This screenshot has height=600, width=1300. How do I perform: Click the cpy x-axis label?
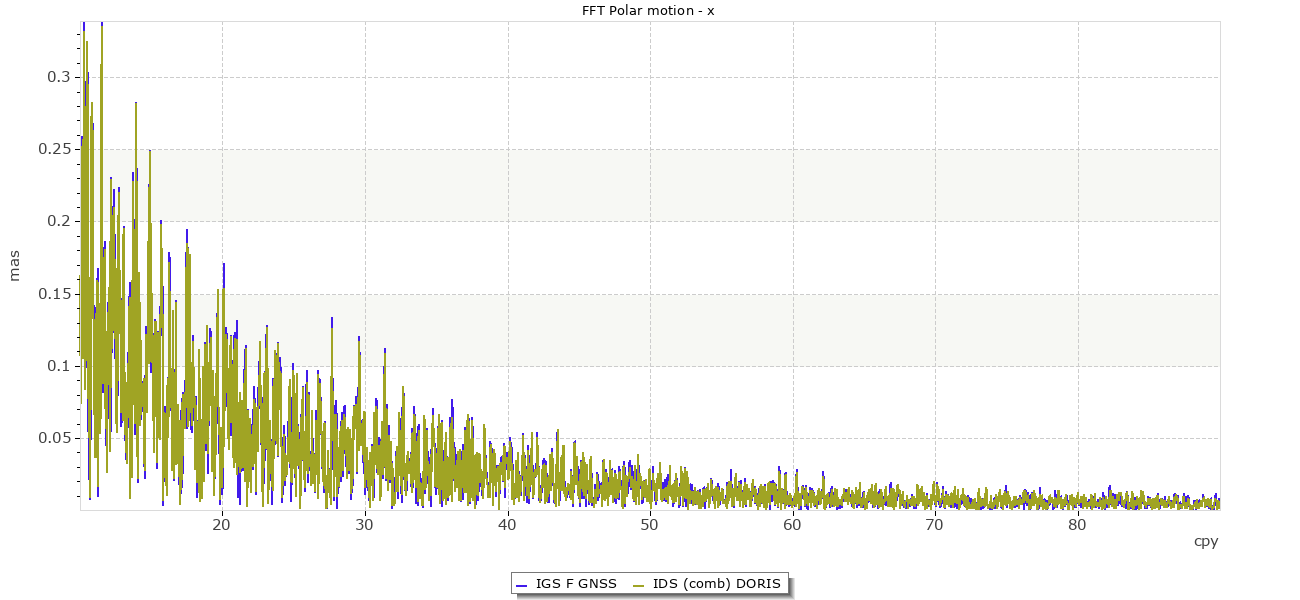click(1206, 541)
